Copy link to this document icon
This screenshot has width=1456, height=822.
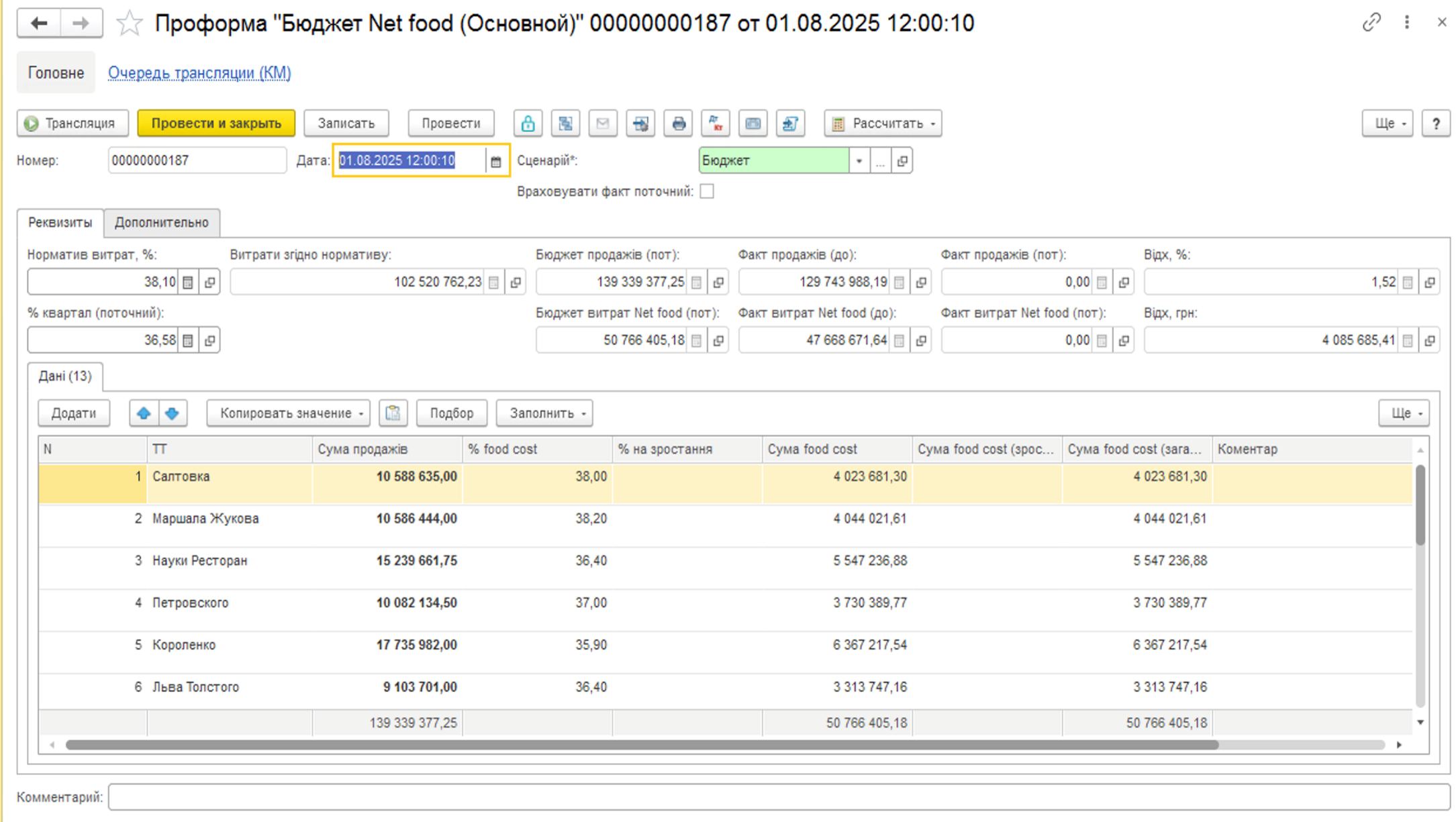[x=1371, y=23]
